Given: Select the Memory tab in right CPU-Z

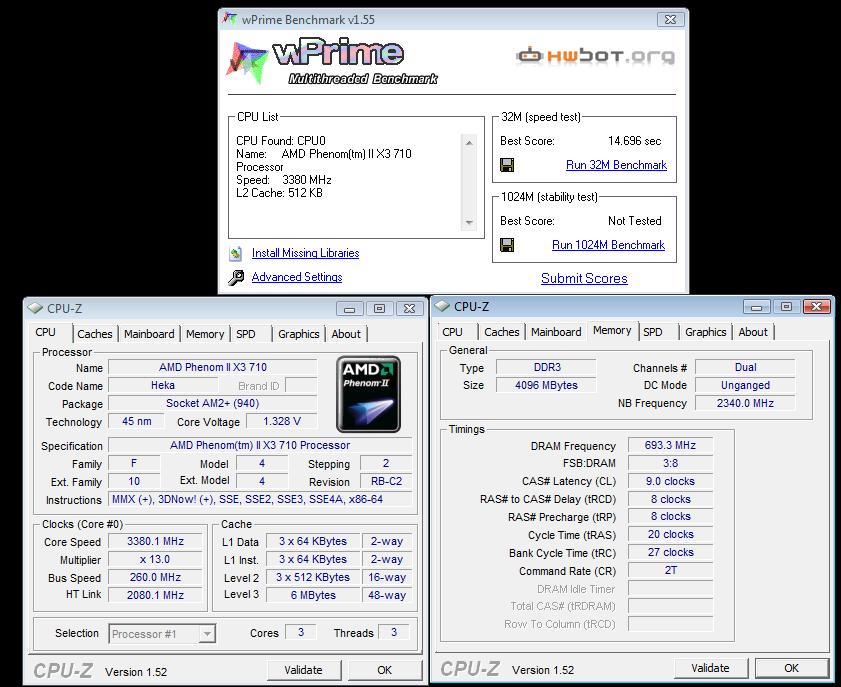Looking at the screenshot, I should [612, 330].
